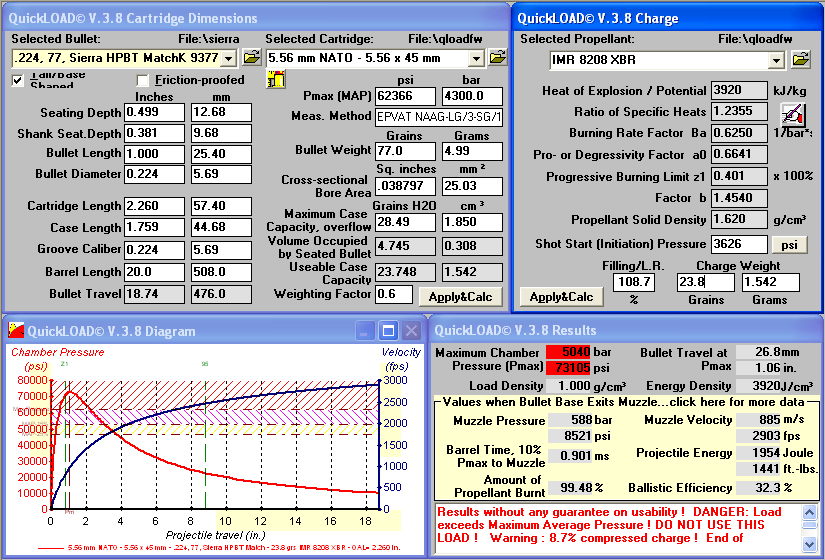Click the burning rate edit icon

(792, 113)
